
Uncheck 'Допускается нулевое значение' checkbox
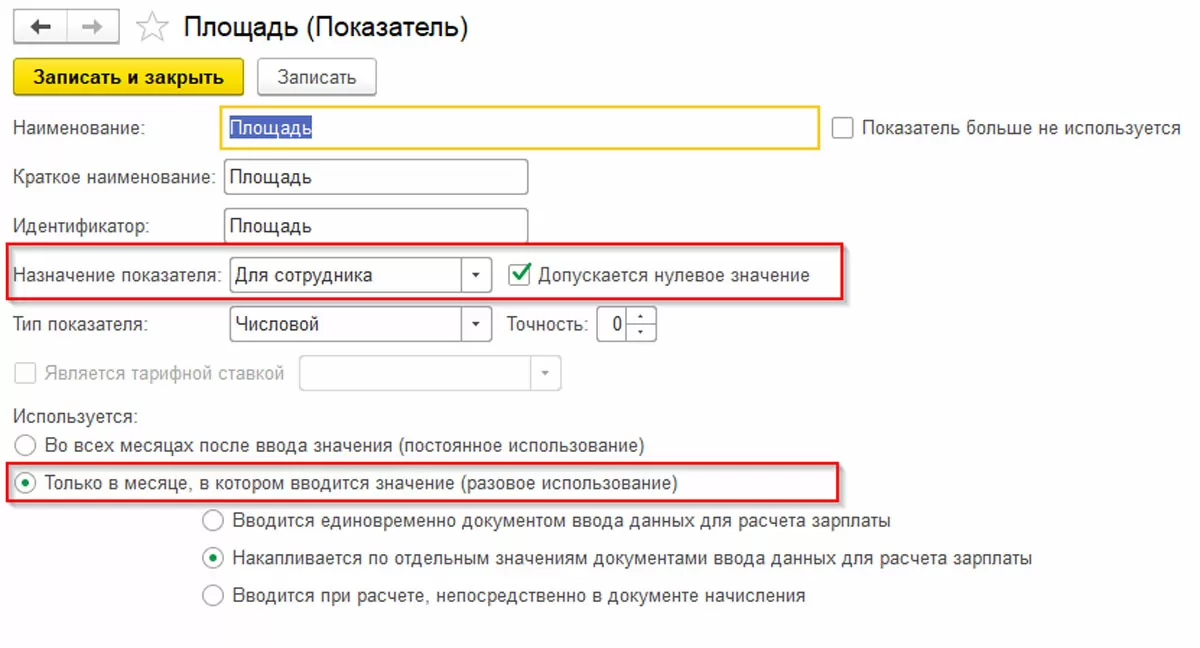tap(519, 275)
